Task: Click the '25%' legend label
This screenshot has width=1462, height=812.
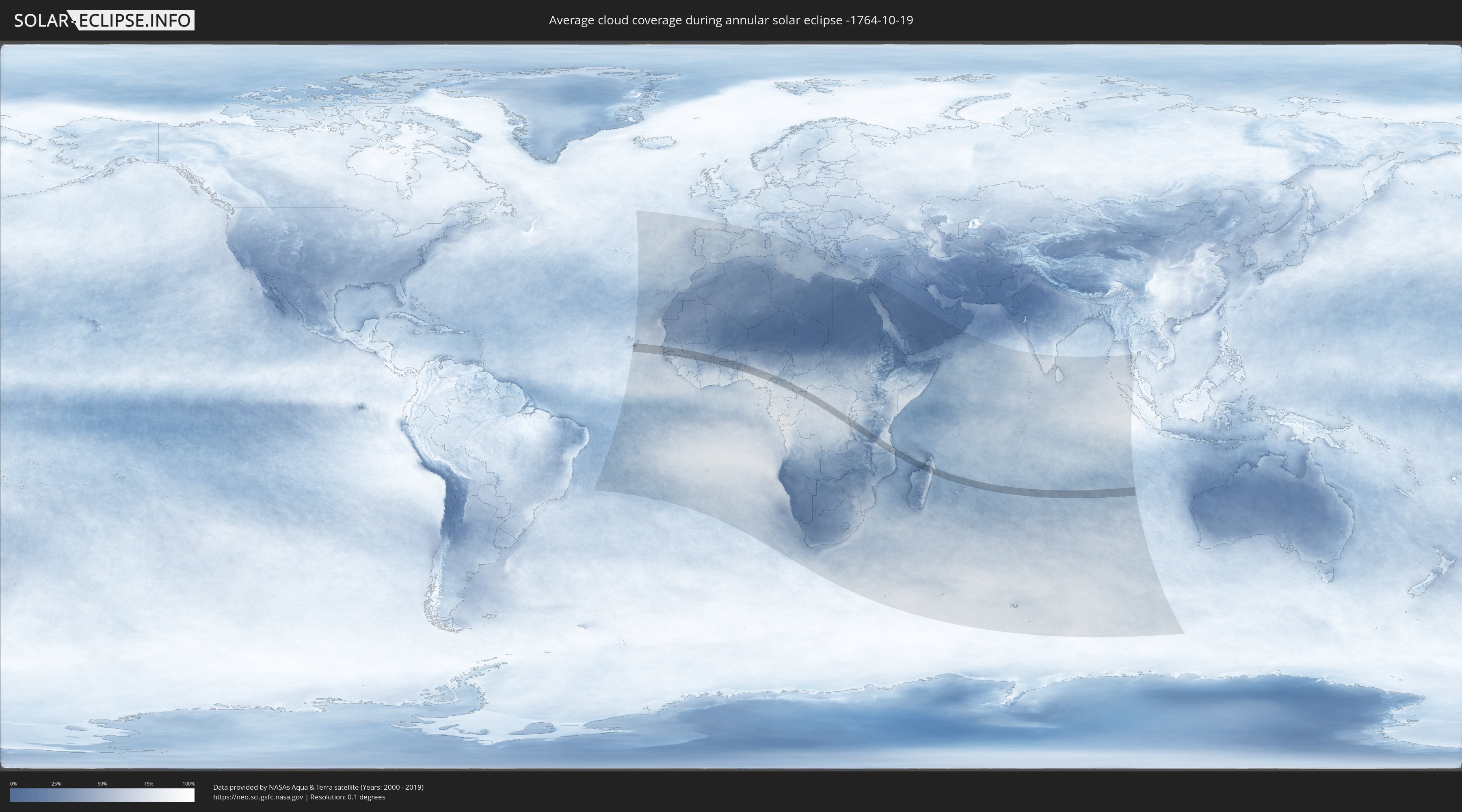Action: 56,784
